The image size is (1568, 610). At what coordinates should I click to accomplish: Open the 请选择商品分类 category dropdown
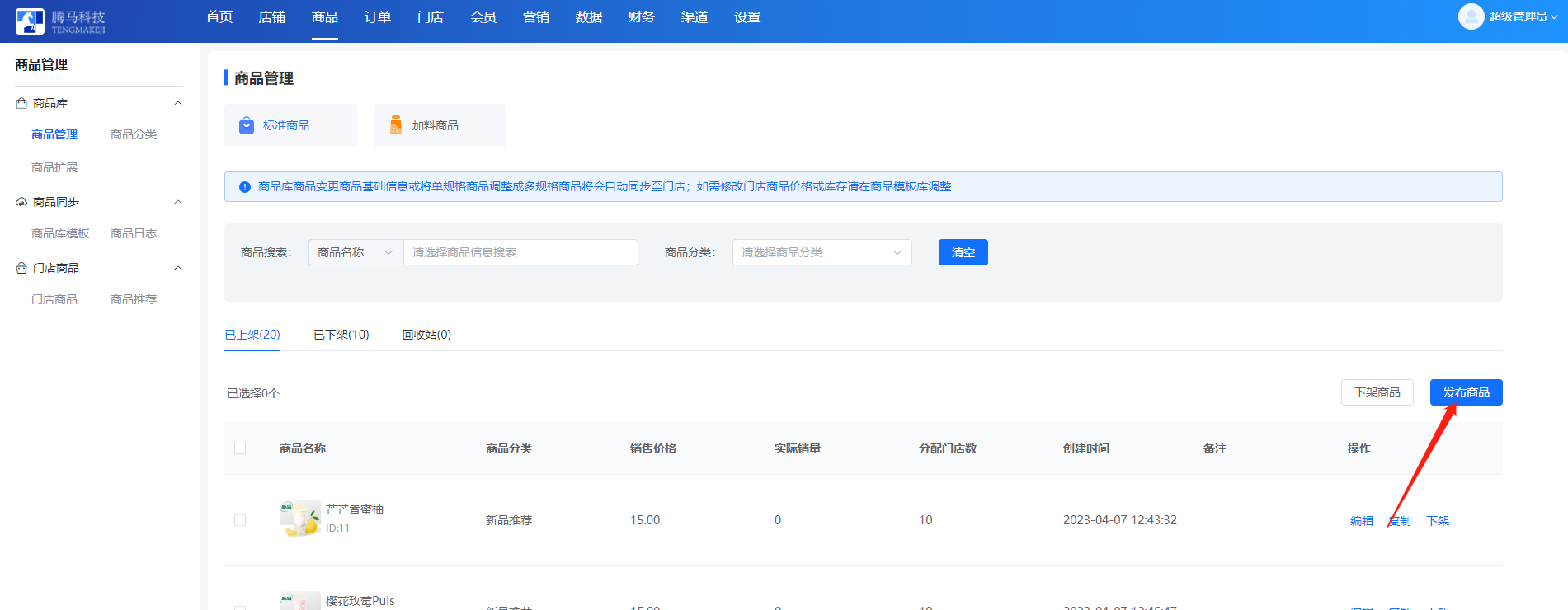pyautogui.click(x=822, y=252)
